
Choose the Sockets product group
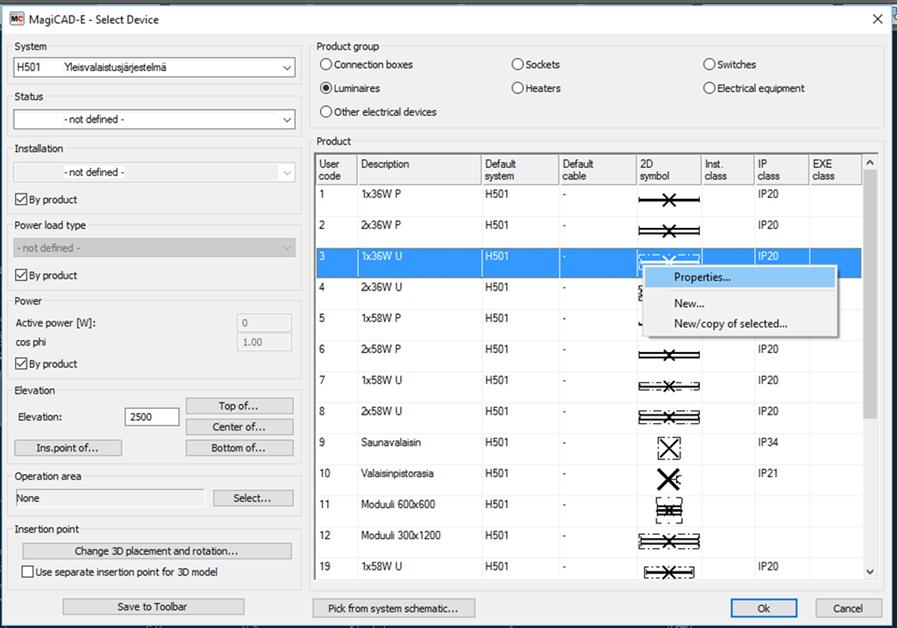535,64
